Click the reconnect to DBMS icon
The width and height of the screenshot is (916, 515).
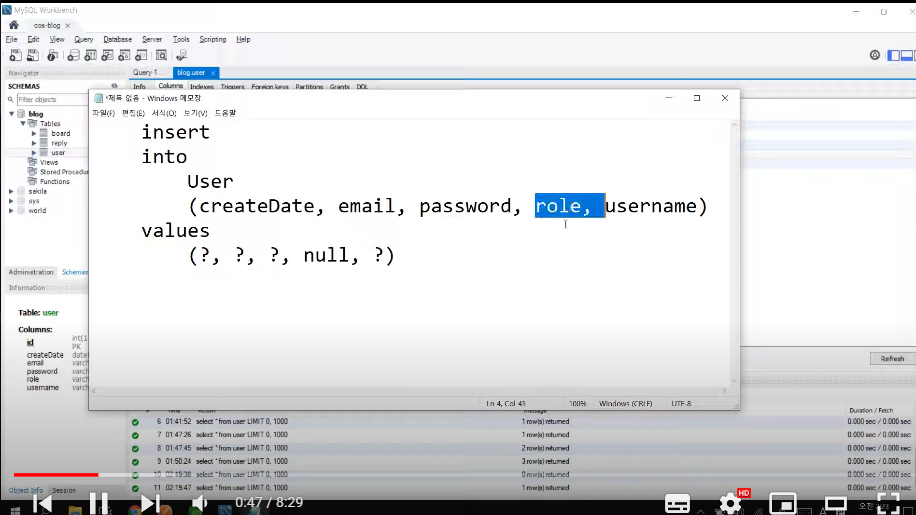(x=182, y=55)
